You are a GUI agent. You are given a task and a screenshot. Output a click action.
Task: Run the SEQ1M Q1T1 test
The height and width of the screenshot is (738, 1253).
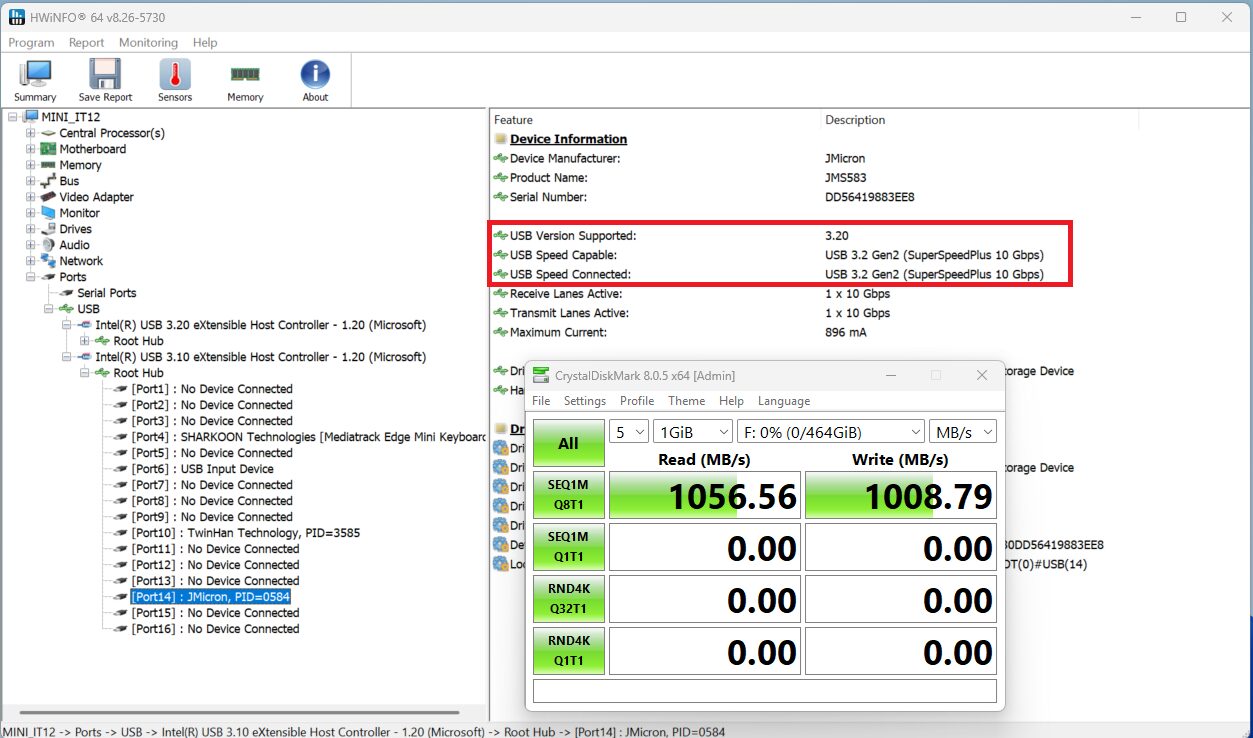(568, 548)
